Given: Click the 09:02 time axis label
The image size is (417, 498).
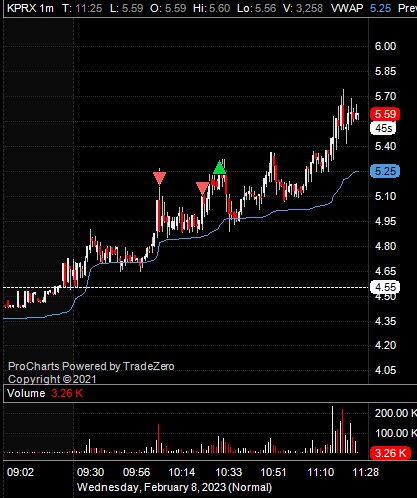Looking at the screenshot, I should [x=20, y=472].
